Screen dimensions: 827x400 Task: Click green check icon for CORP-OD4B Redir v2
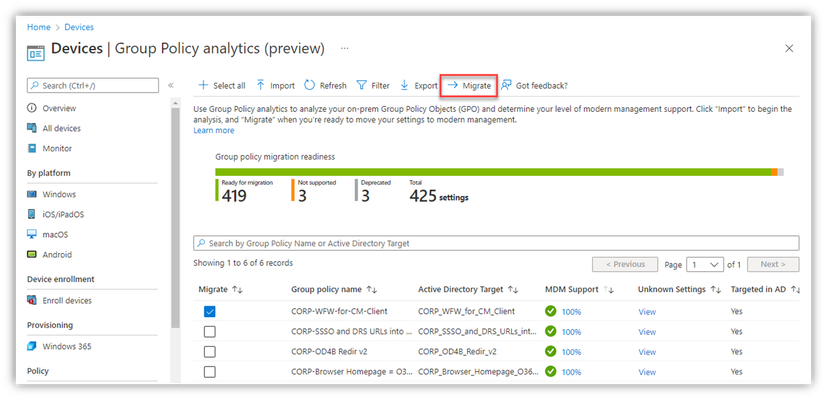pos(551,351)
